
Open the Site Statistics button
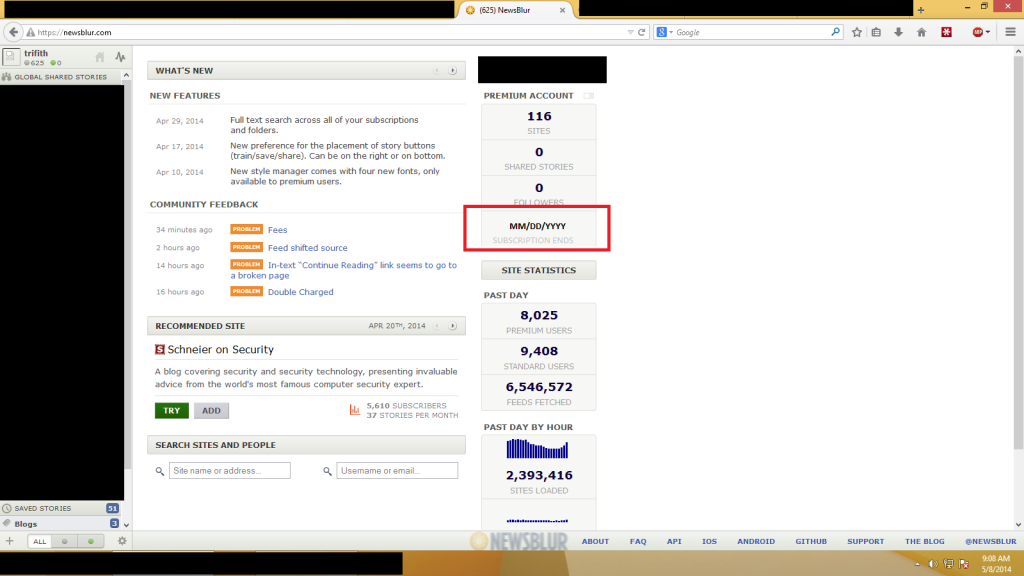click(539, 270)
